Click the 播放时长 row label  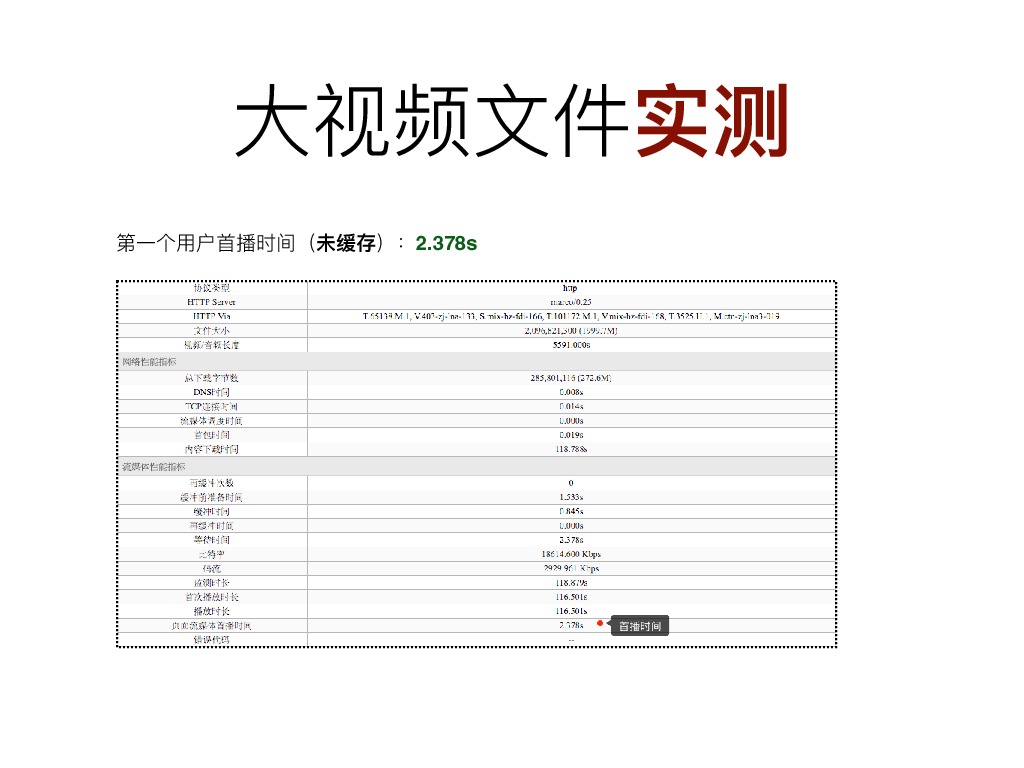point(211,612)
